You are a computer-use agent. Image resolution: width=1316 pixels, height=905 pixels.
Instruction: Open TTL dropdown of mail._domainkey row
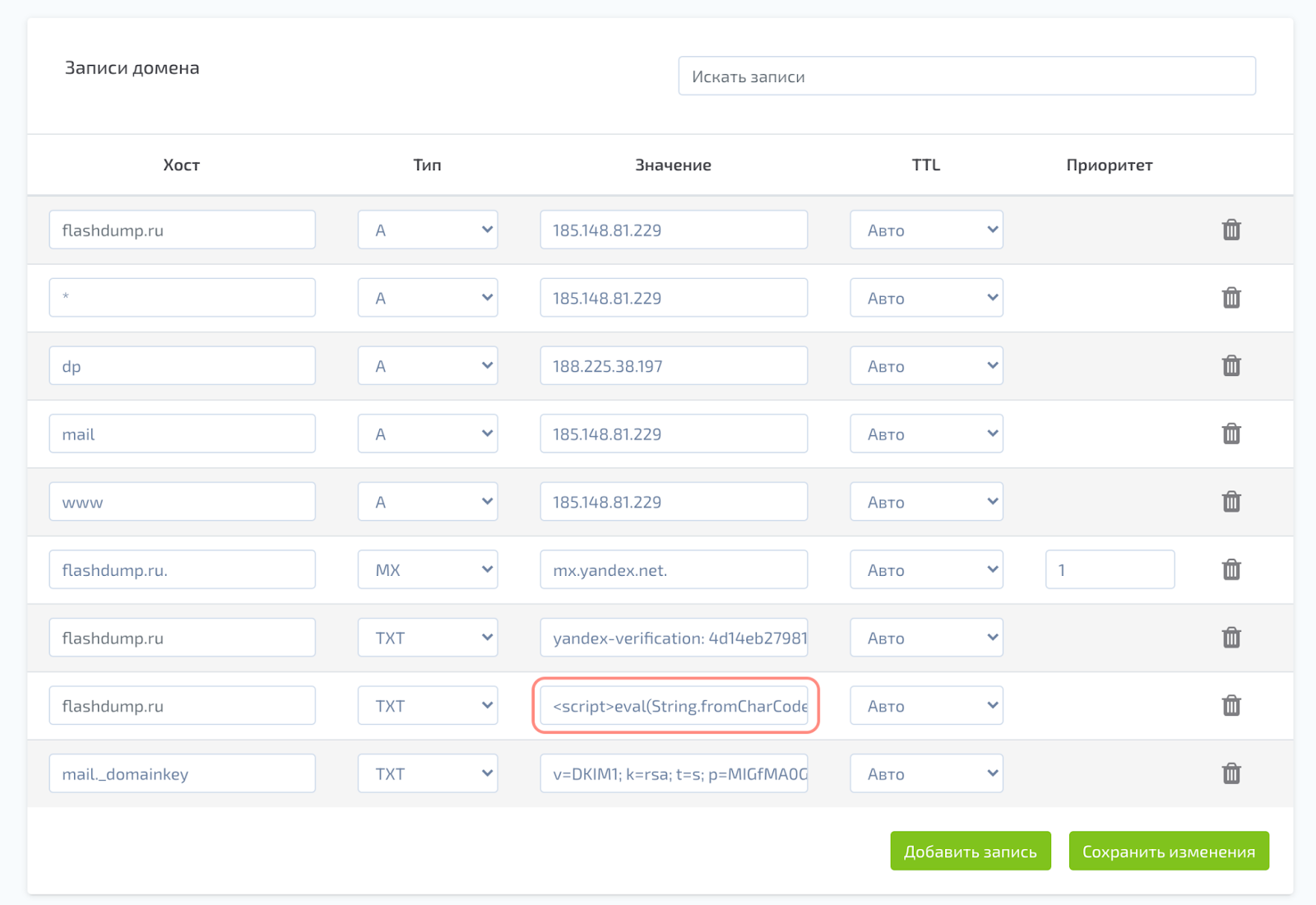click(x=926, y=773)
